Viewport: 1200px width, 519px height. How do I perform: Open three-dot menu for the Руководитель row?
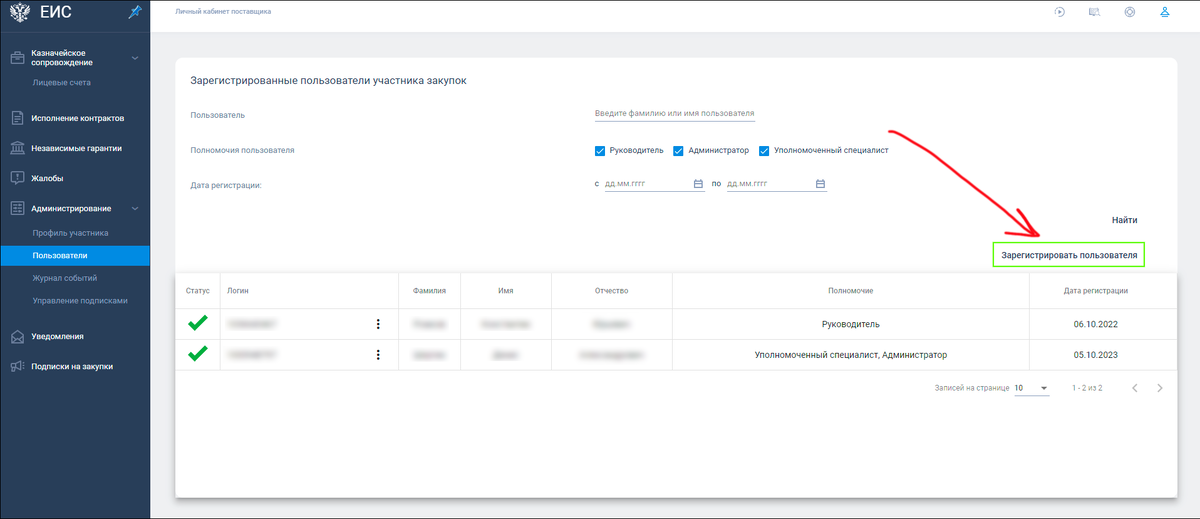(378, 323)
